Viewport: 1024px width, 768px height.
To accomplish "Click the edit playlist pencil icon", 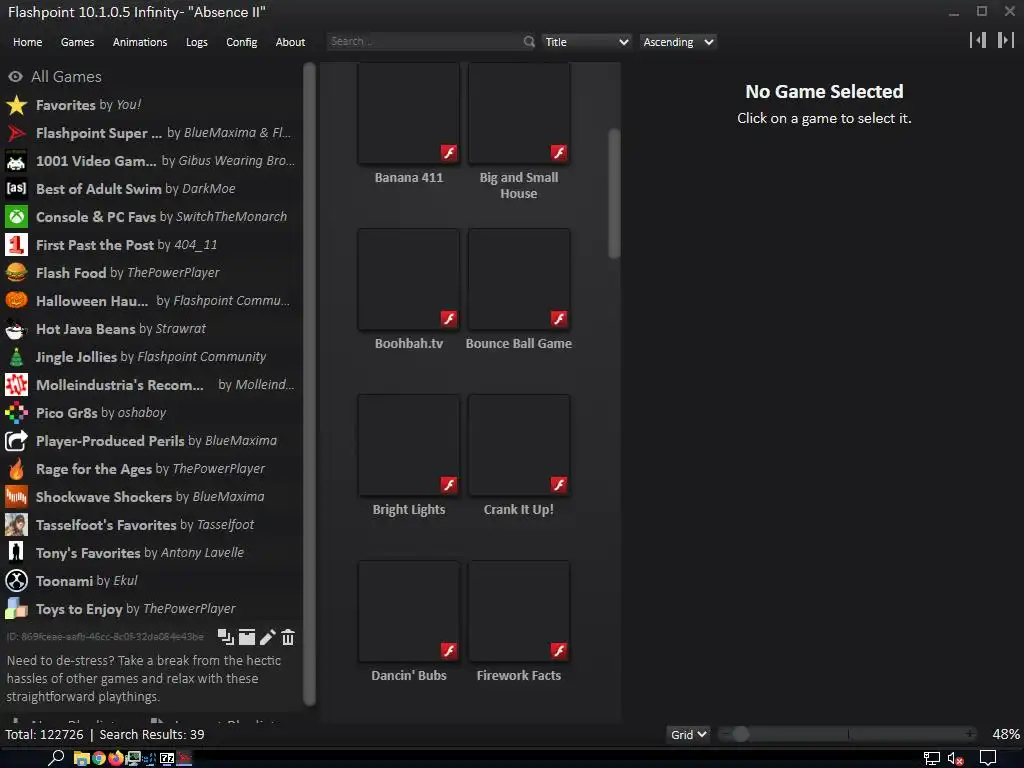I will tap(267, 637).
